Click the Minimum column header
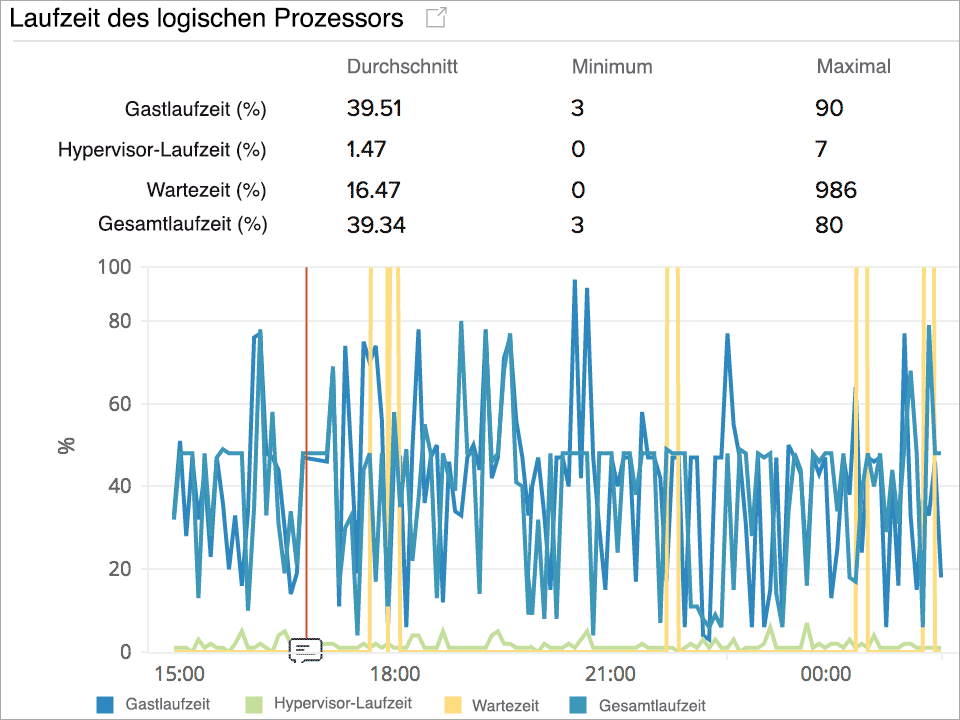The height and width of the screenshot is (720, 960). pos(610,67)
